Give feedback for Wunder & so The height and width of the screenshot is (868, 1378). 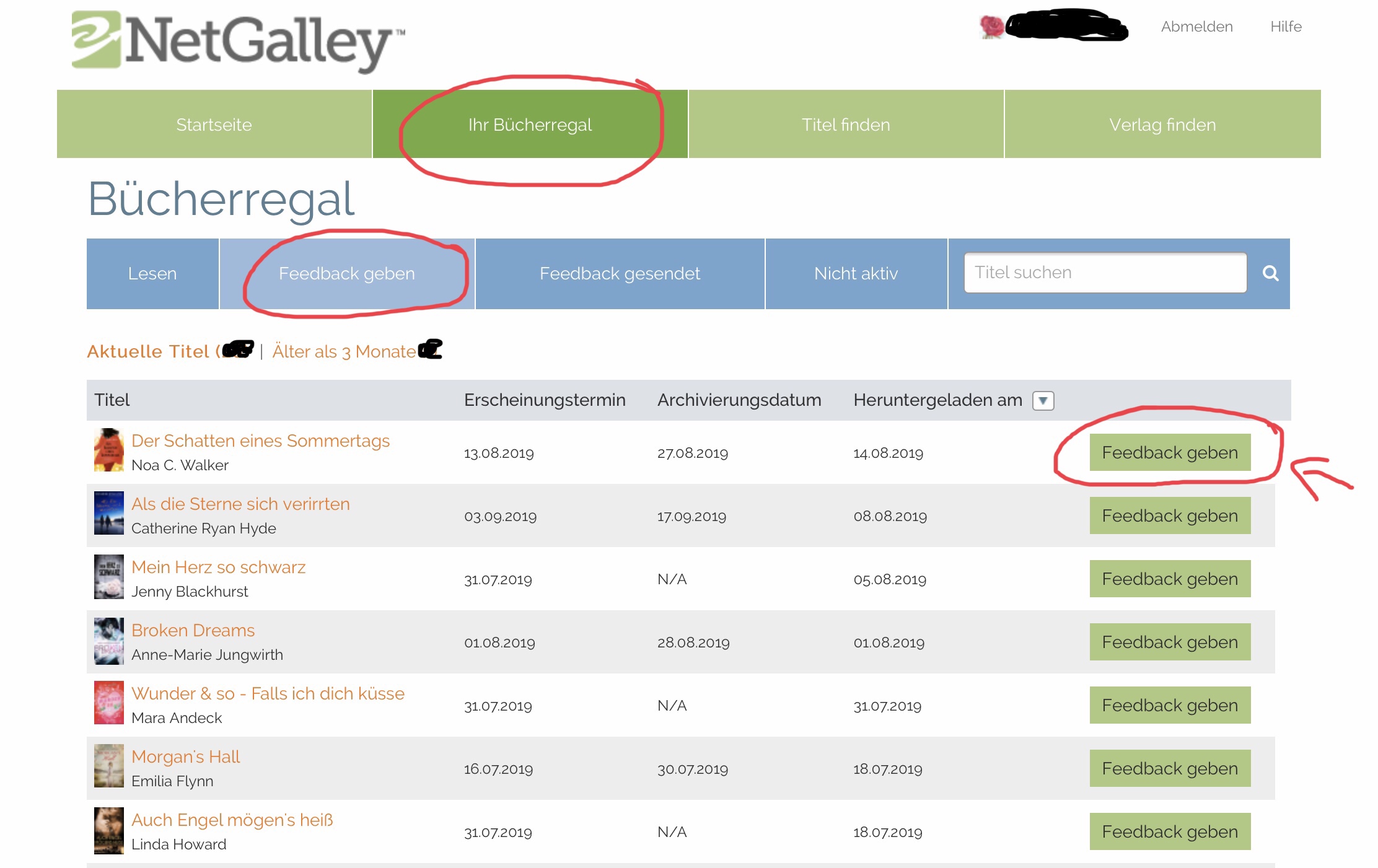pos(1170,705)
